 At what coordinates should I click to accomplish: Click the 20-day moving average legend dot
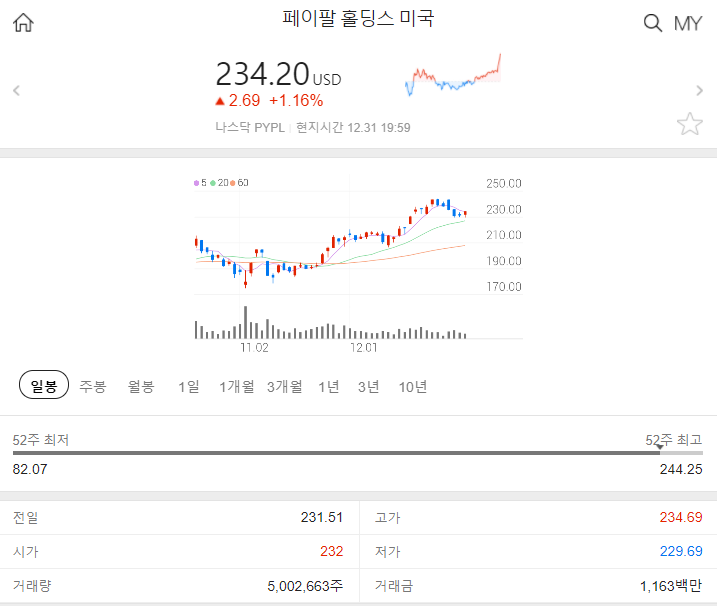(213, 183)
